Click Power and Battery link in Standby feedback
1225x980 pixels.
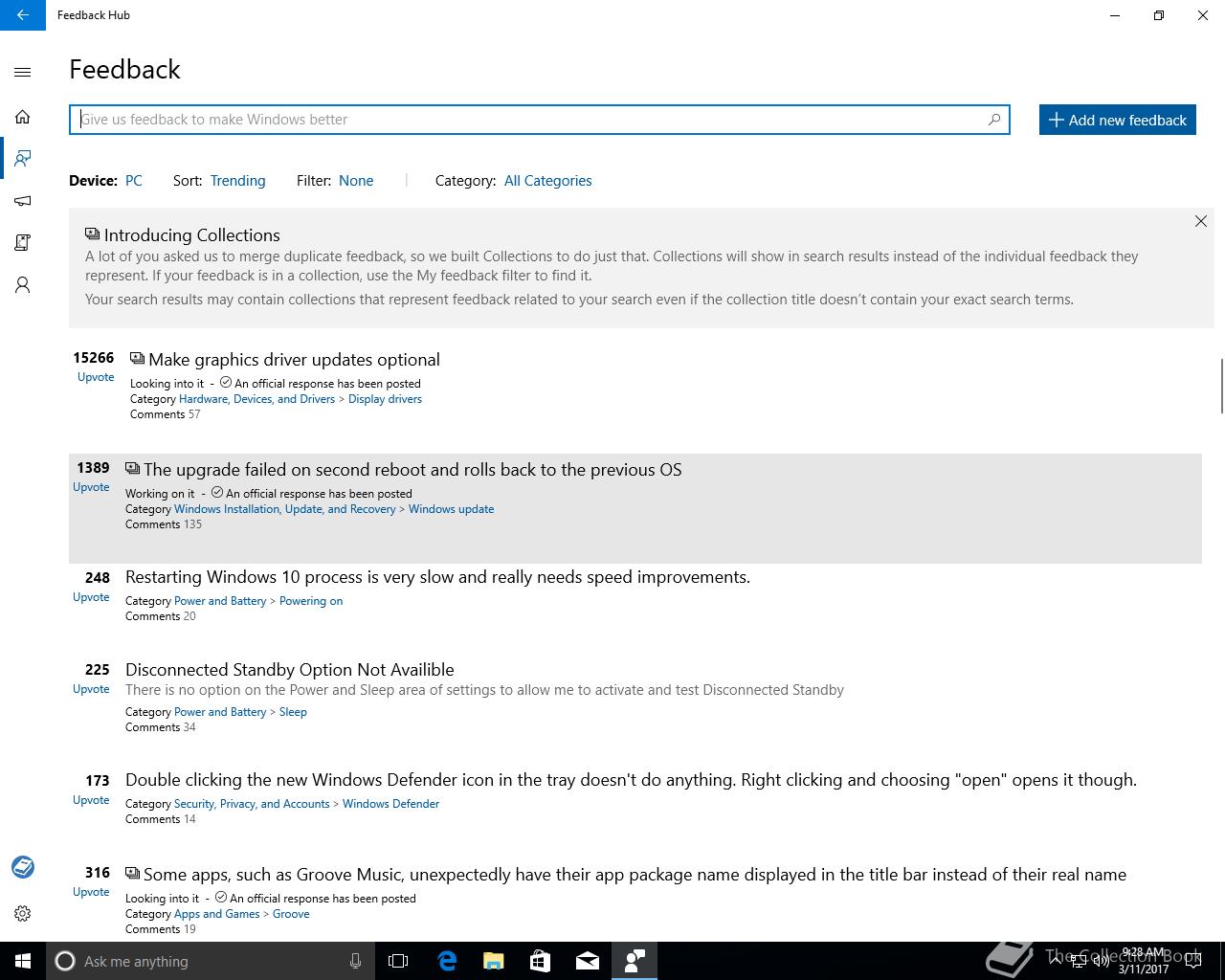pos(220,712)
